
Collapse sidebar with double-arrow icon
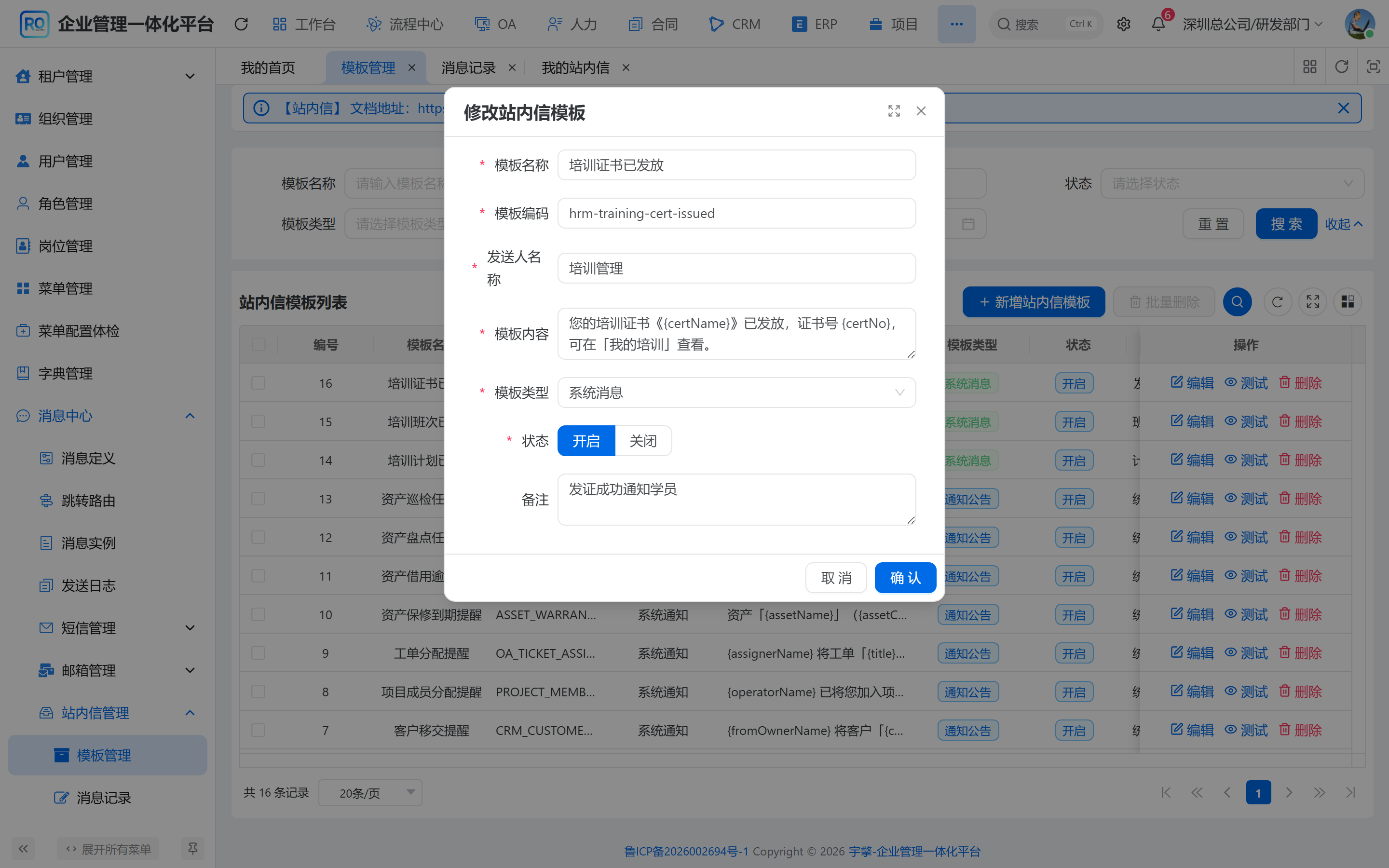click(23, 849)
